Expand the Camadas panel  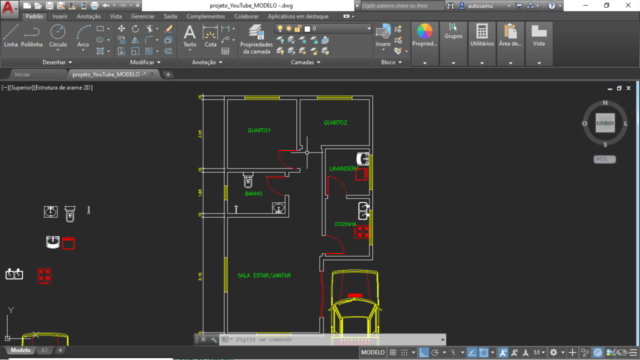point(305,62)
